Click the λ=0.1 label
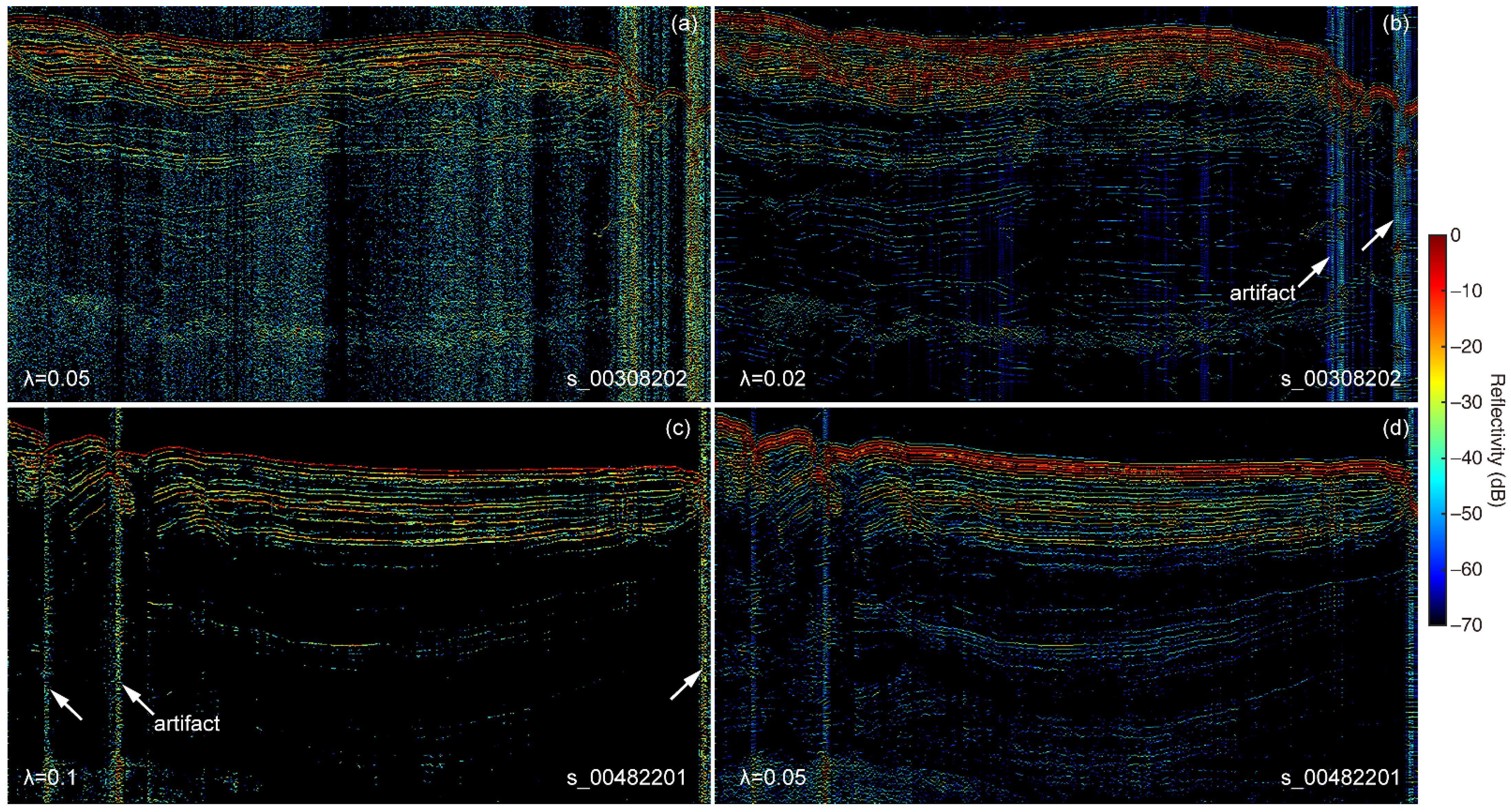The height and width of the screenshot is (812, 1511). pyautogui.click(x=50, y=777)
